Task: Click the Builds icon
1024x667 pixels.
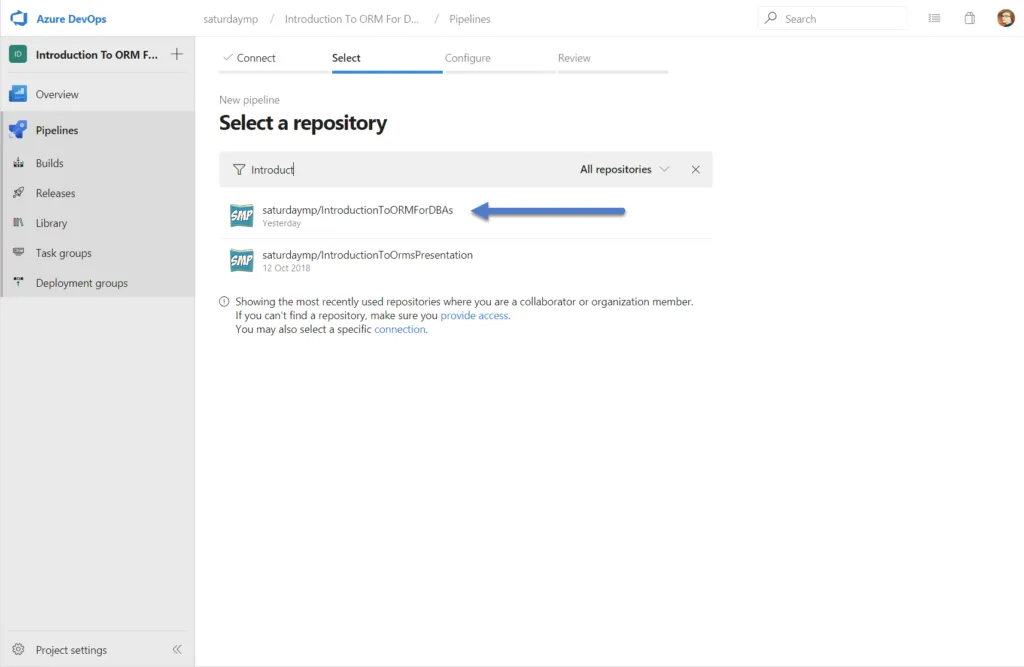Action: [18, 163]
